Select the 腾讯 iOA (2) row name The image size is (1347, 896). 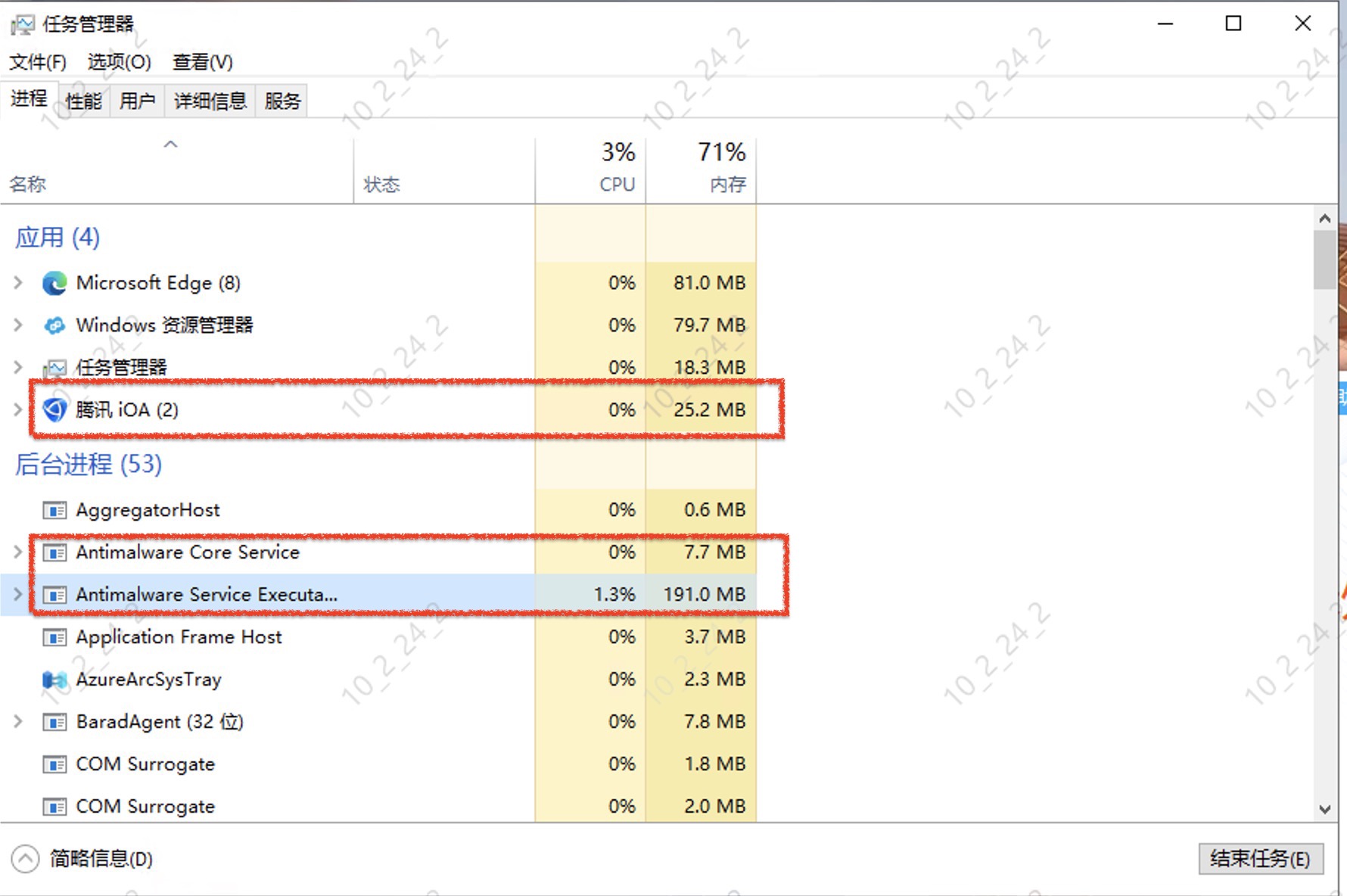click(127, 410)
